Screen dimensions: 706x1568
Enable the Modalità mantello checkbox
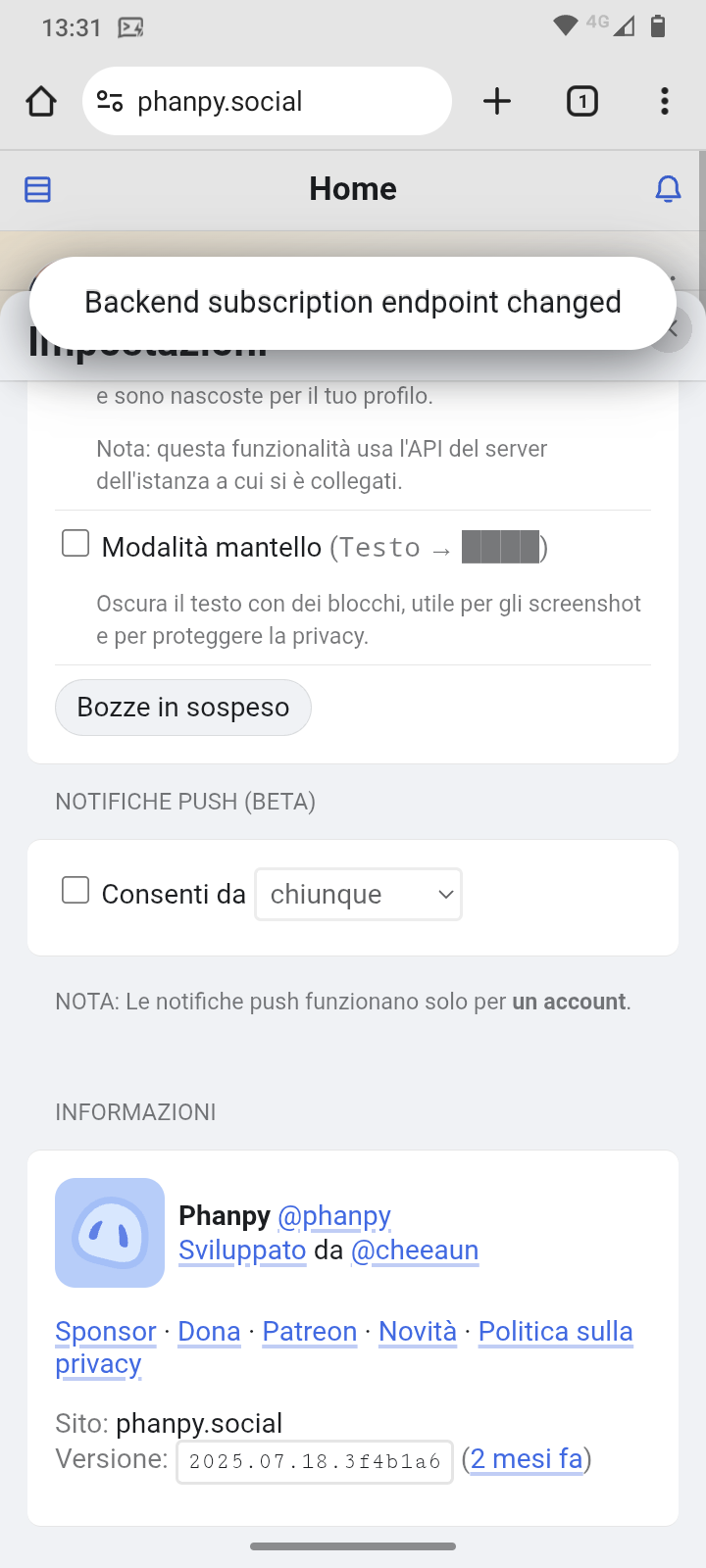tap(76, 544)
